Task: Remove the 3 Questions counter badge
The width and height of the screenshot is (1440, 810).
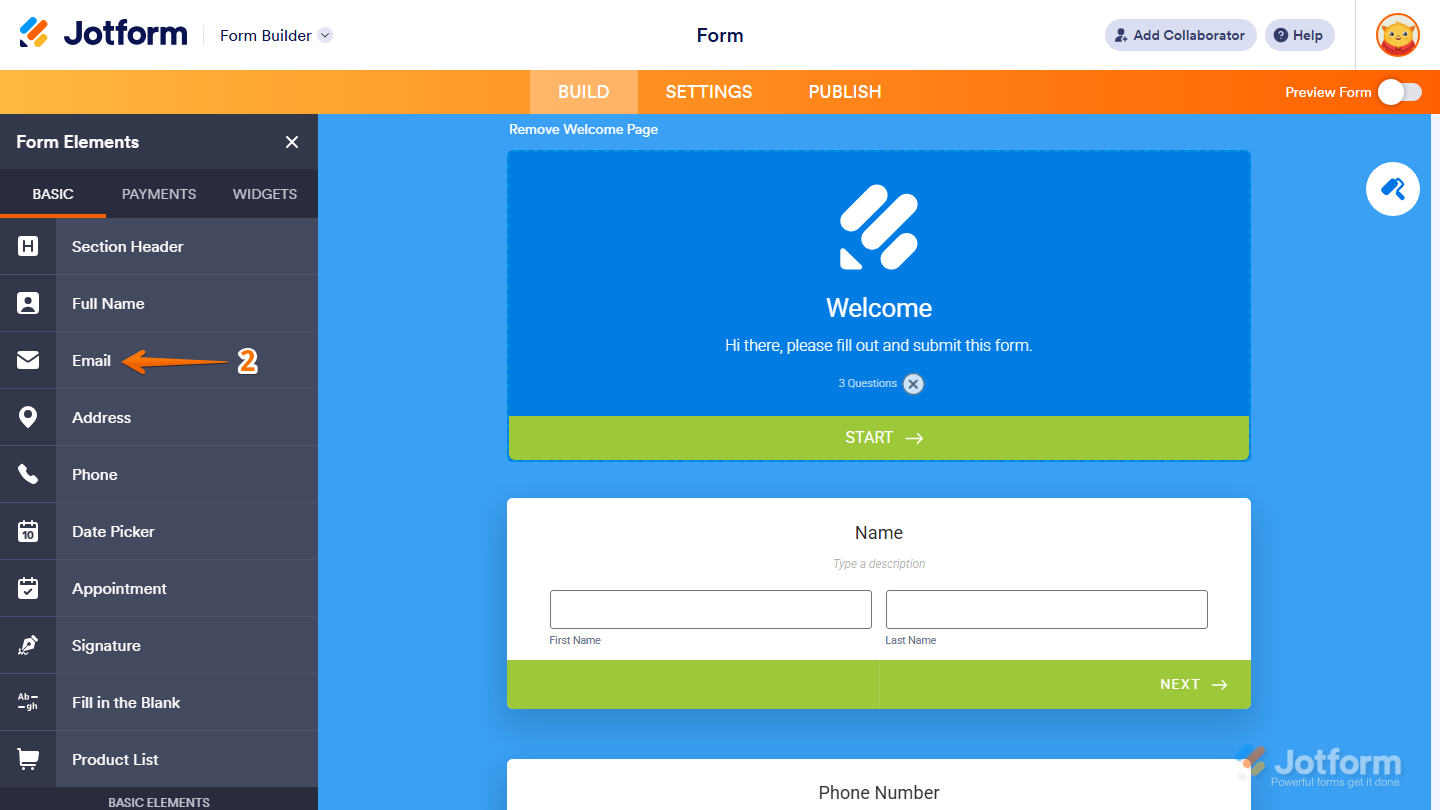Action: coord(913,383)
